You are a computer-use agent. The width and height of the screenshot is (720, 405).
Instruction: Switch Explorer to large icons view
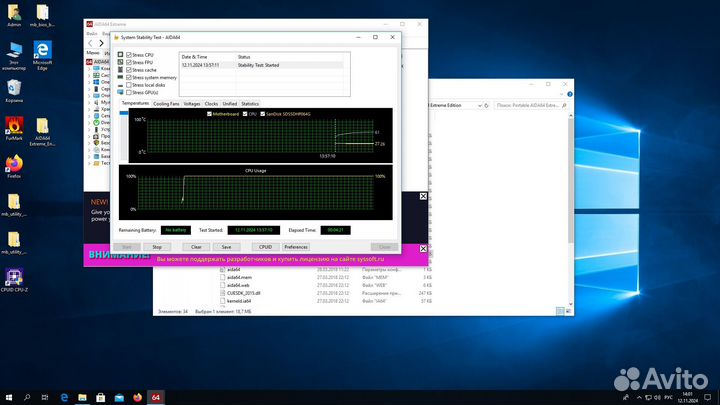(x=568, y=311)
